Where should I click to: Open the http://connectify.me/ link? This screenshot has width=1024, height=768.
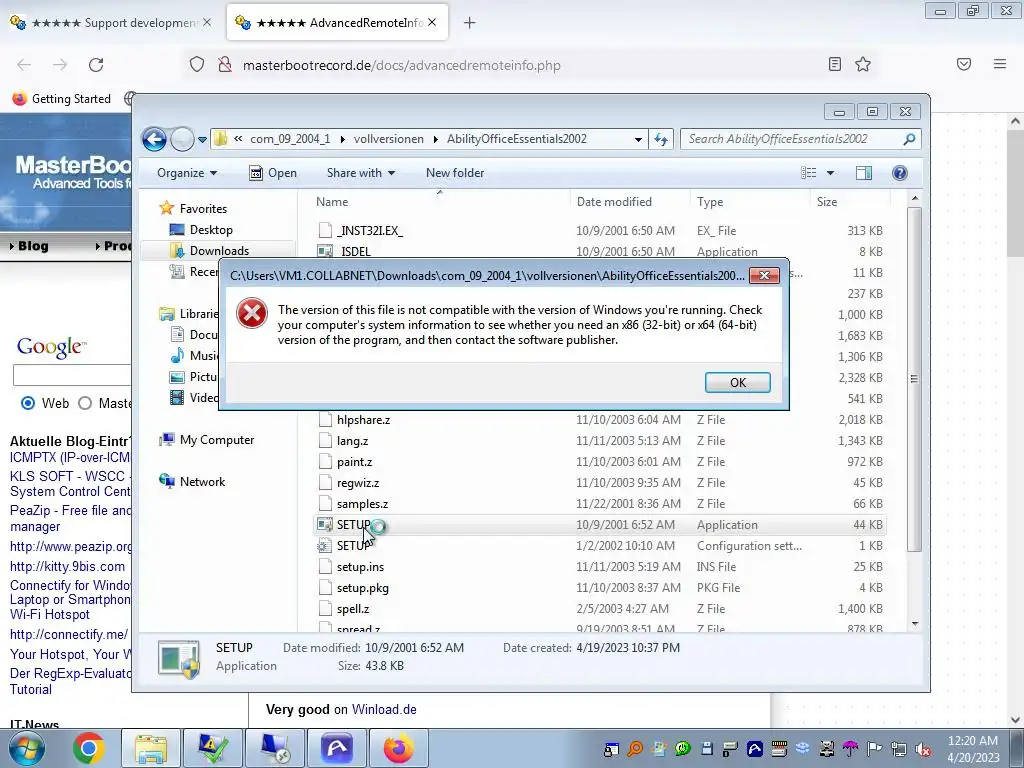(x=69, y=634)
